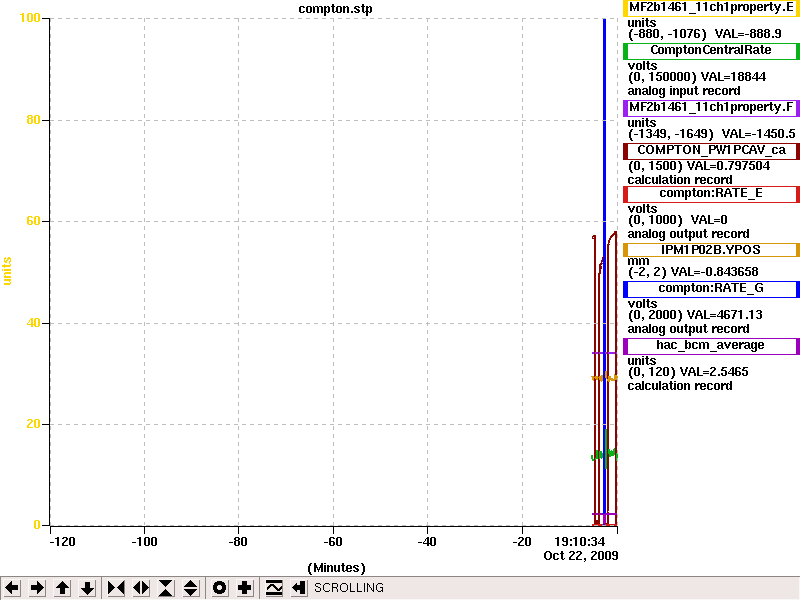Pan the graph right with the right arrow

pos(37,588)
